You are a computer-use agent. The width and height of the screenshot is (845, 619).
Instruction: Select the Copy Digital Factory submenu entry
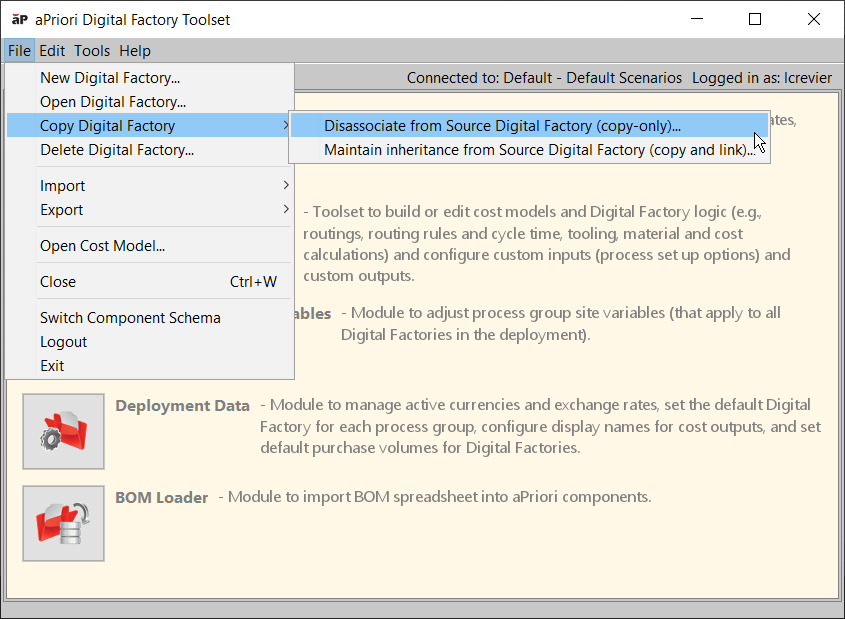click(x=150, y=126)
